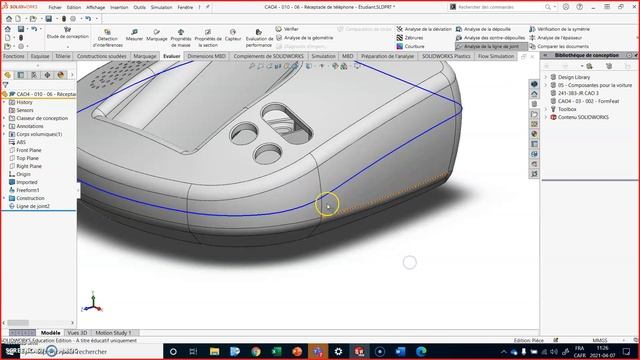Open Analyse des contre-dépouilles

pyautogui.click(x=490, y=38)
